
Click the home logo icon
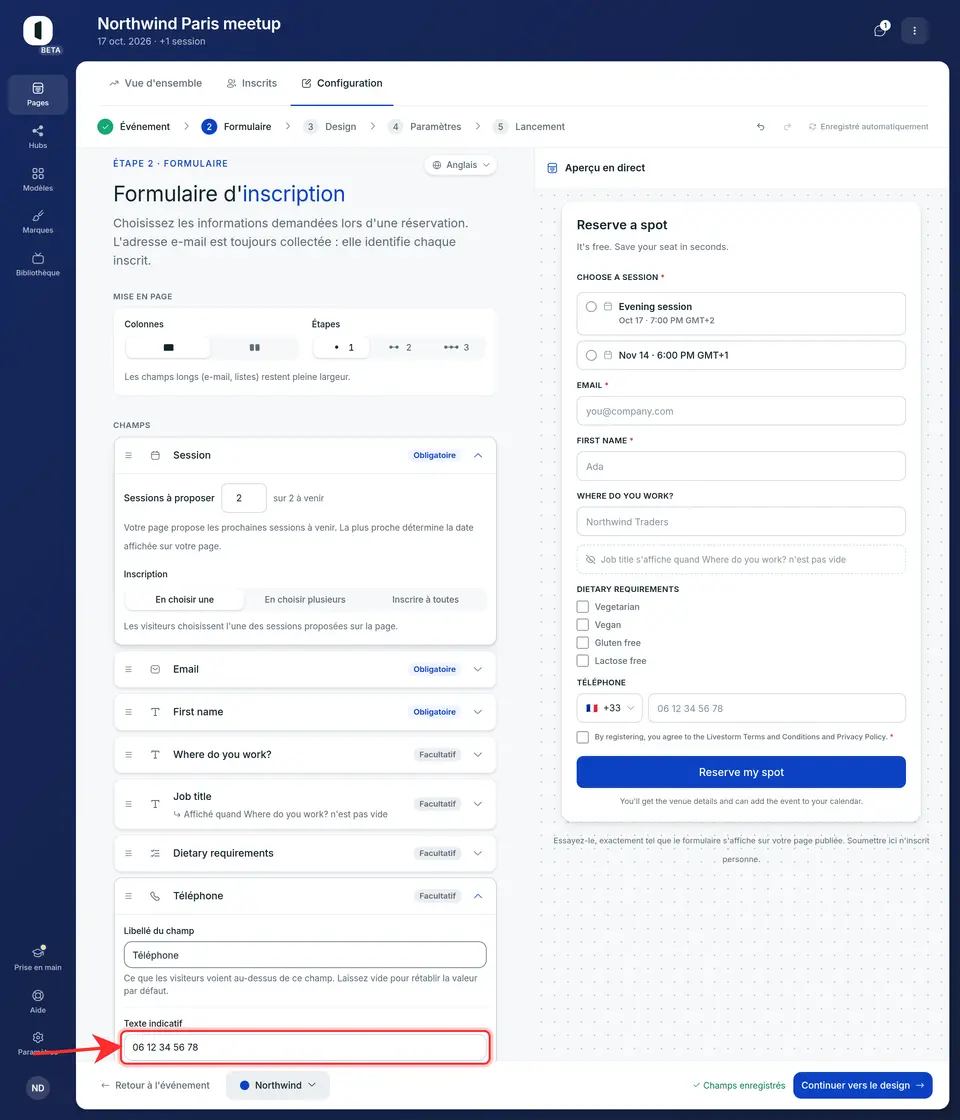38,31
